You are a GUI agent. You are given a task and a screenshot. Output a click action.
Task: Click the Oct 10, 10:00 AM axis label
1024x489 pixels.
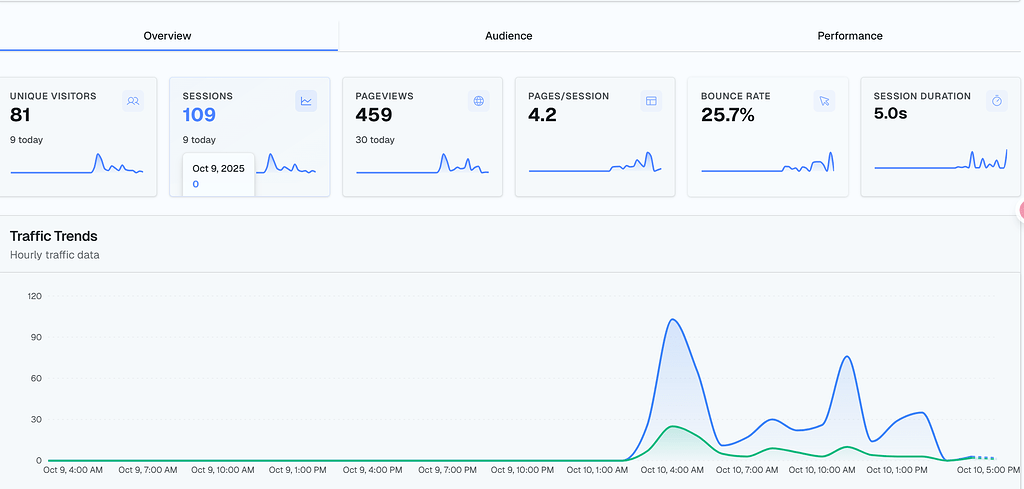(x=822, y=469)
